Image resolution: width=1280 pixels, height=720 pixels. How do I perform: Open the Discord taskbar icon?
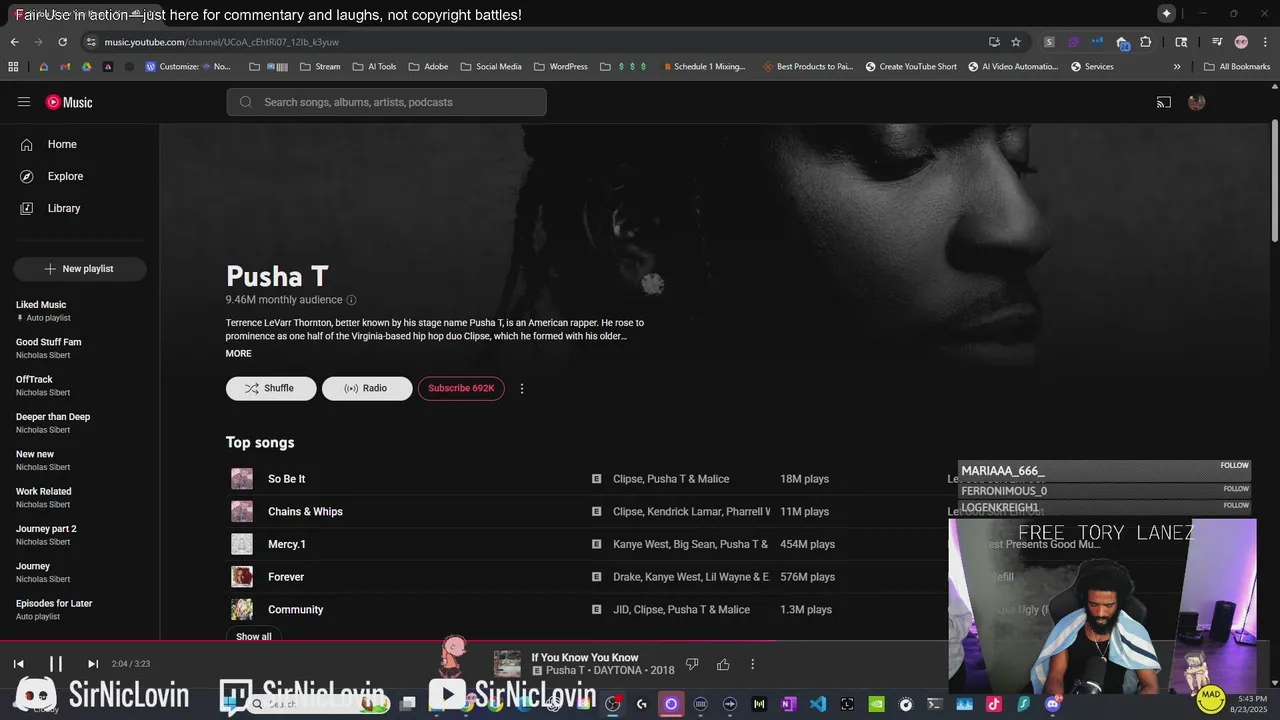1052,704
